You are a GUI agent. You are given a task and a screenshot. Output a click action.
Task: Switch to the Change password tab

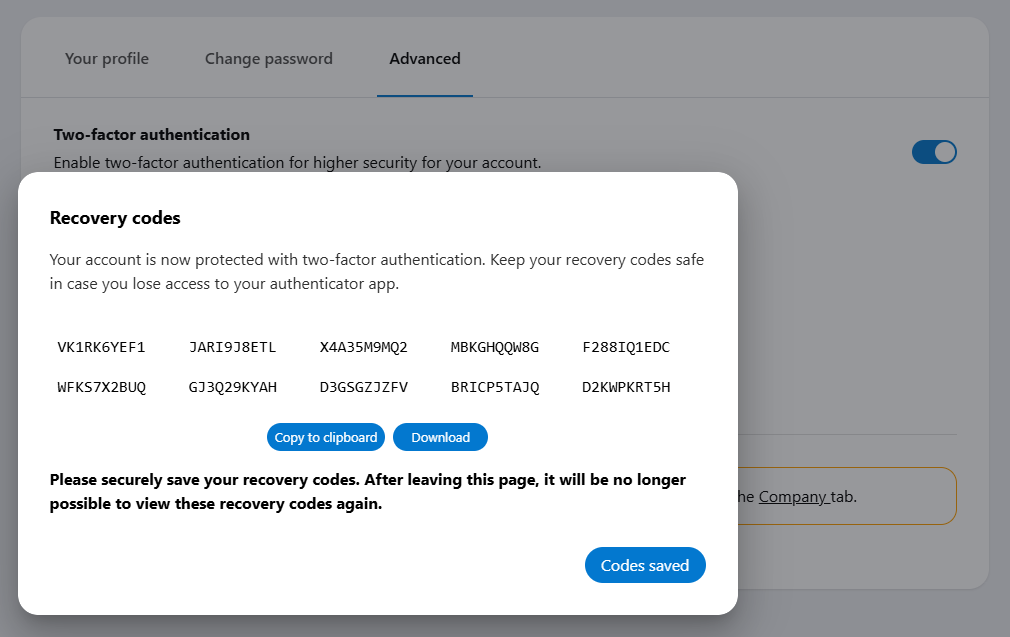click(x=268, y=59)
